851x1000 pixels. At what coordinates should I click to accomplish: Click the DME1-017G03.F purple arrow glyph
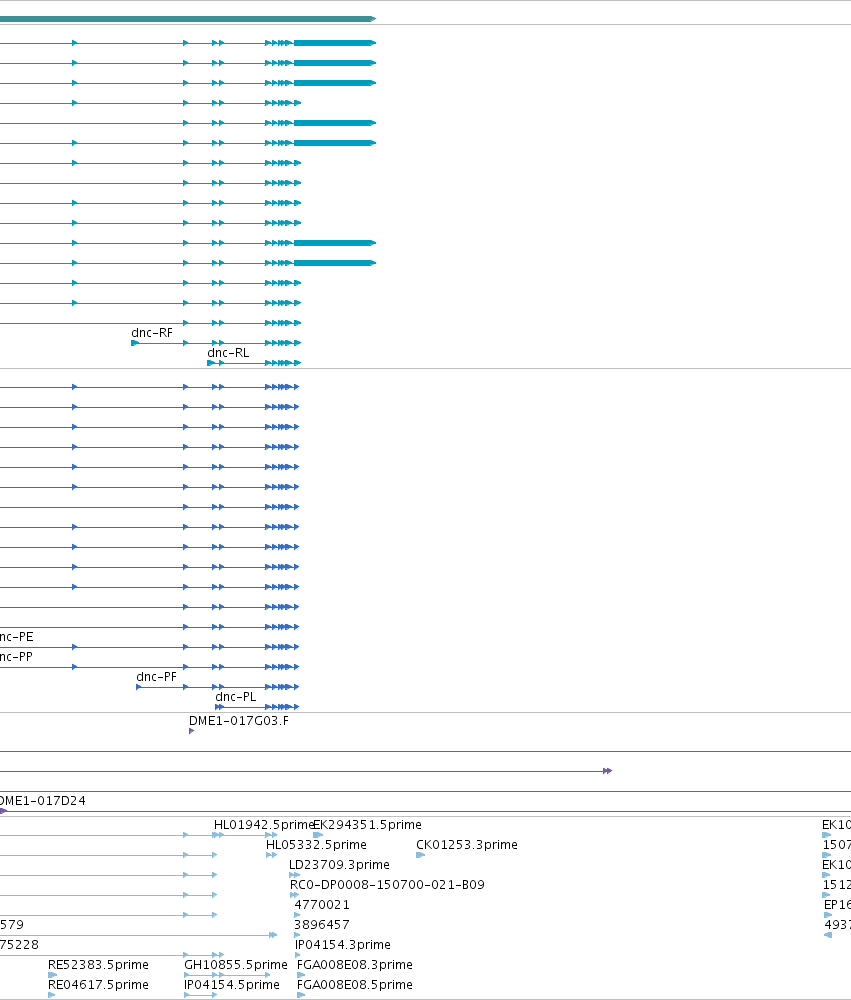pos(191,731)
